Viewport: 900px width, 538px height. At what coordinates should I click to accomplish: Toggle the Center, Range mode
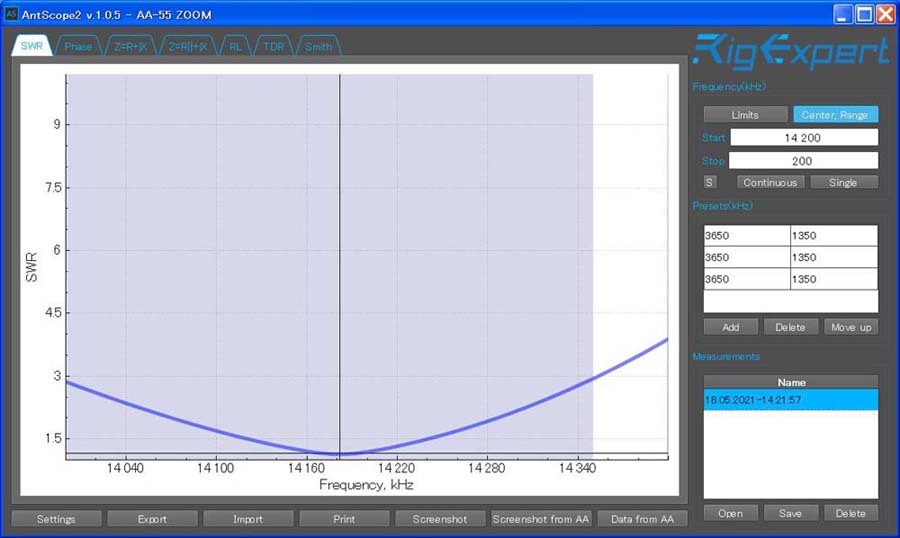[835, 115]
